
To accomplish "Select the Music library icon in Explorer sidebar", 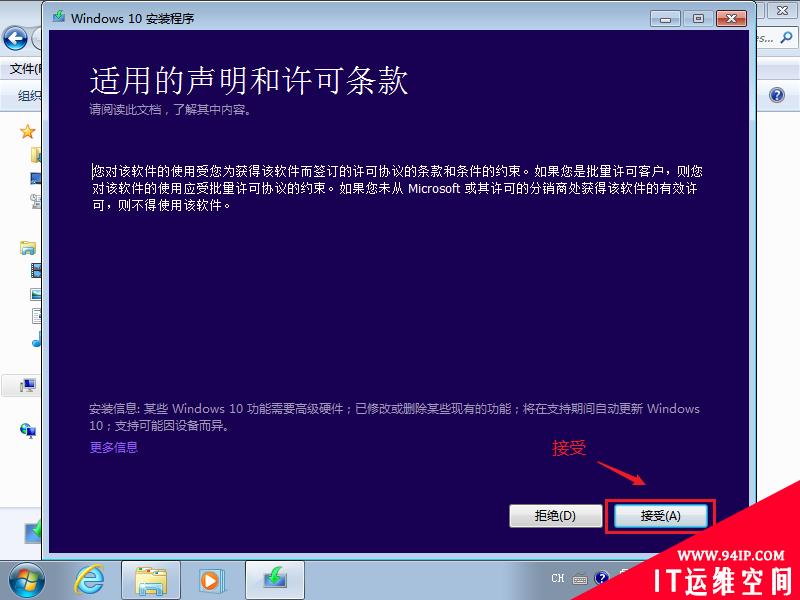I will coord(37,340).
